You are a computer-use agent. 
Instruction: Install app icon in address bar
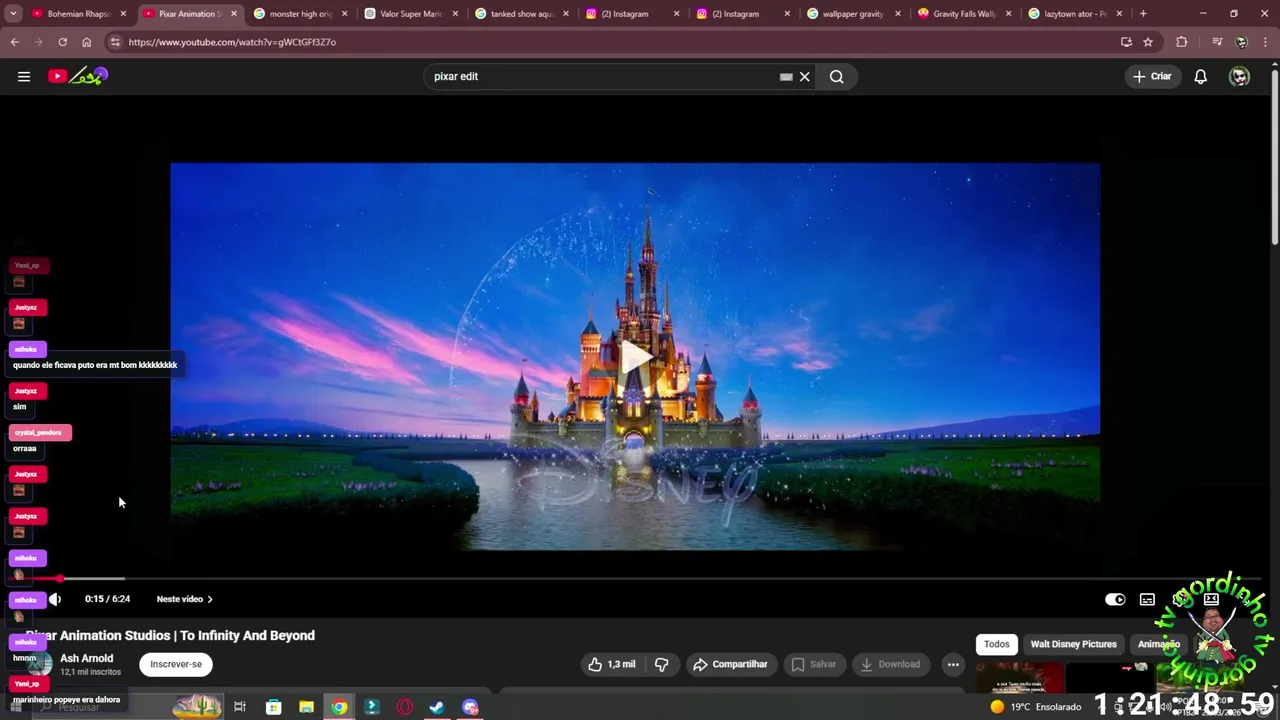tap(1126, 42)
